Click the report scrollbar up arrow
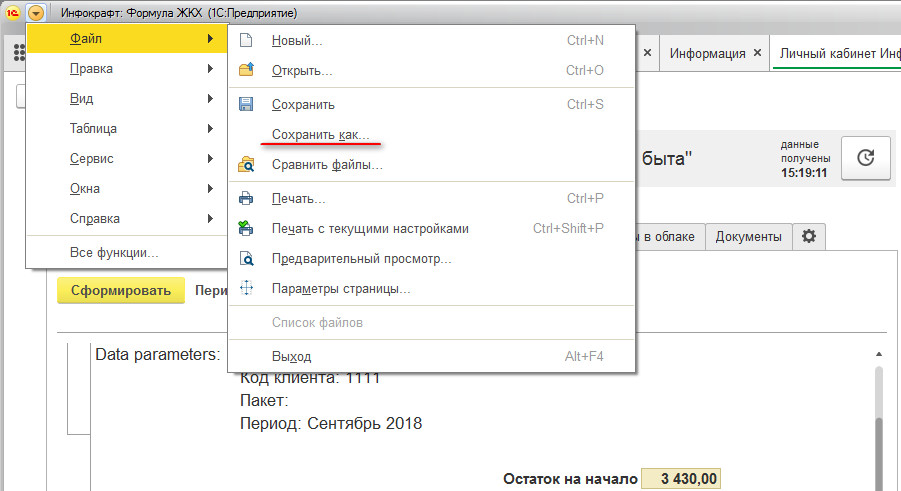 tap(879, 354)
